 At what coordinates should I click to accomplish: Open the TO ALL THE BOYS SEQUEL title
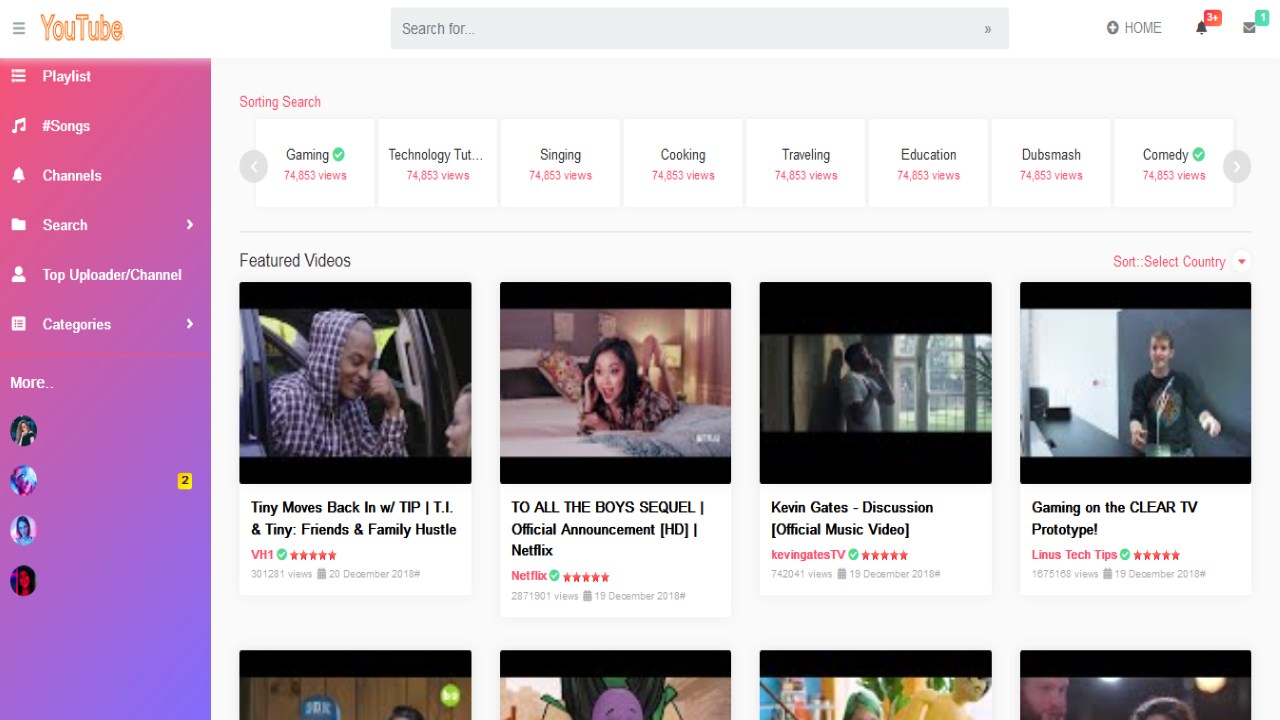click(x=608, y=529)
